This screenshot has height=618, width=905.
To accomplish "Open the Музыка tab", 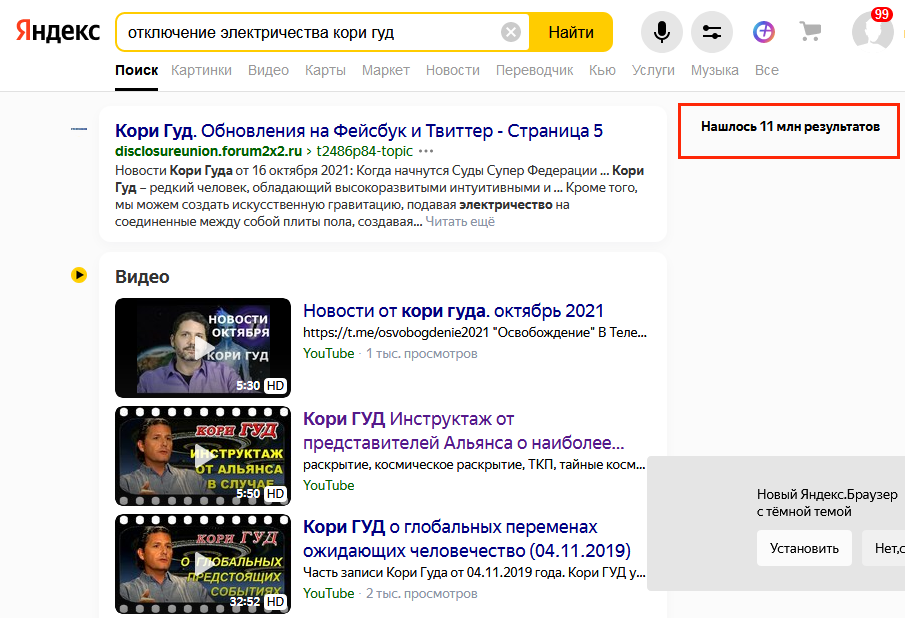I will pos(715,70).
